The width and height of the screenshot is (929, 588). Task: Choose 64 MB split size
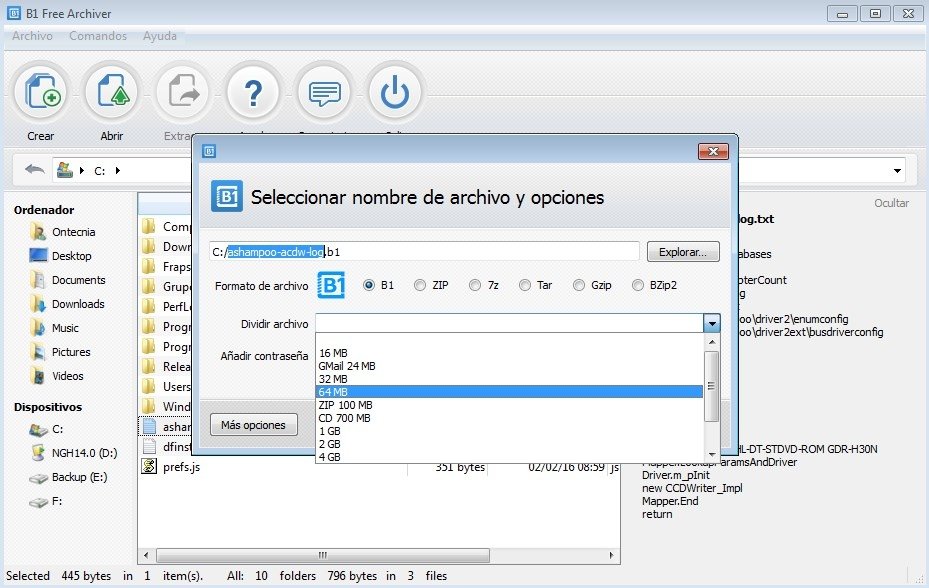click(x=510, y=392)
